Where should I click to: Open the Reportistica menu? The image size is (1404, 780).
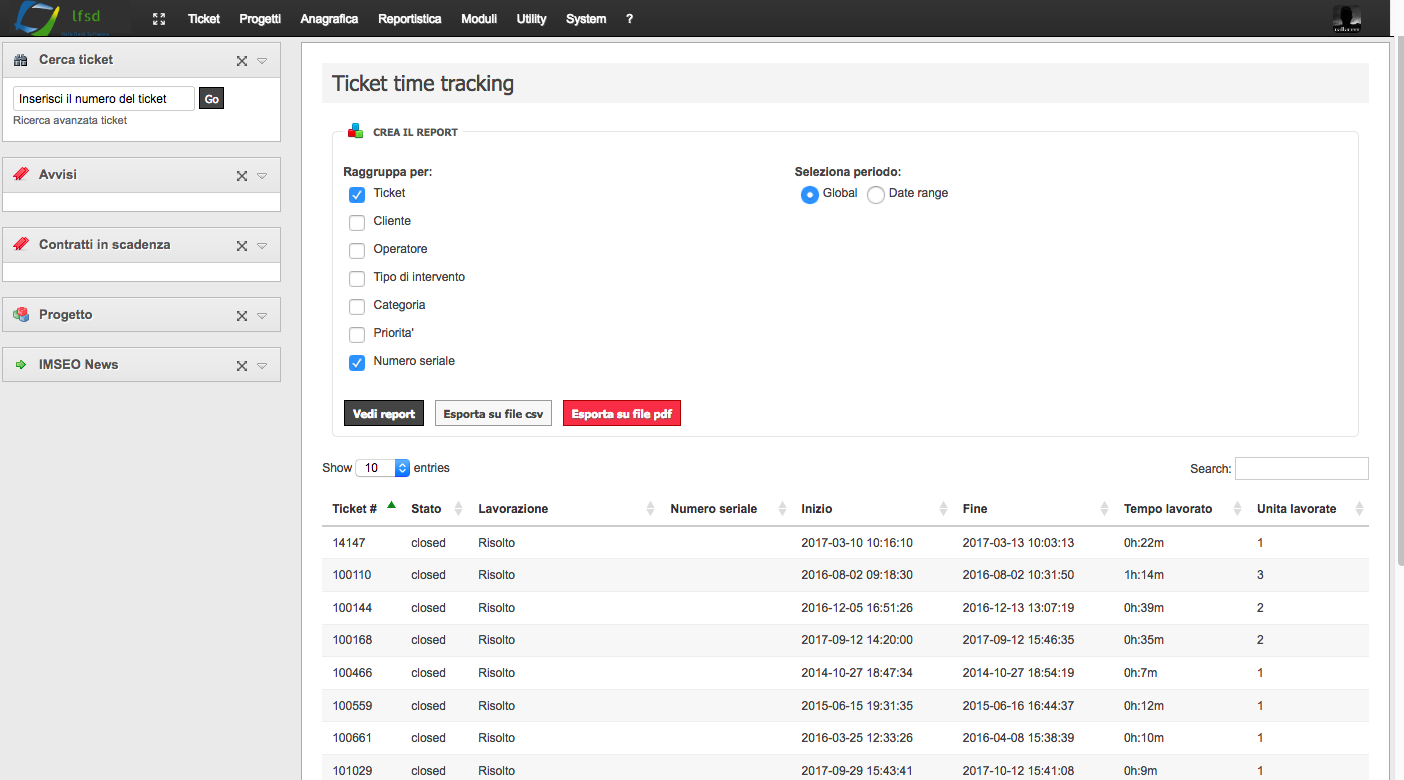point(410,18)
